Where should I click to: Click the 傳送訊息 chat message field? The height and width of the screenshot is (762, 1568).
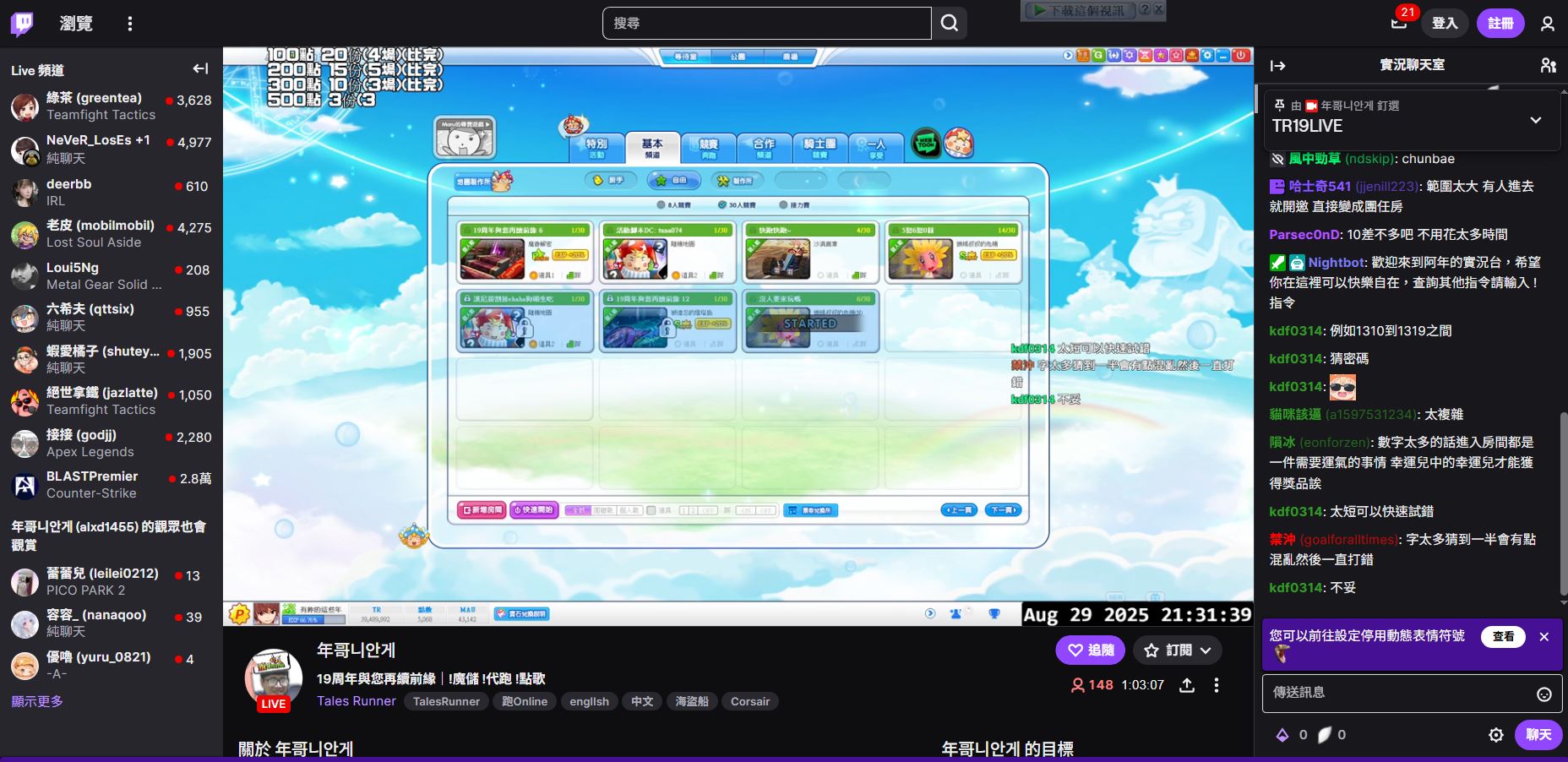[1398, 693]
